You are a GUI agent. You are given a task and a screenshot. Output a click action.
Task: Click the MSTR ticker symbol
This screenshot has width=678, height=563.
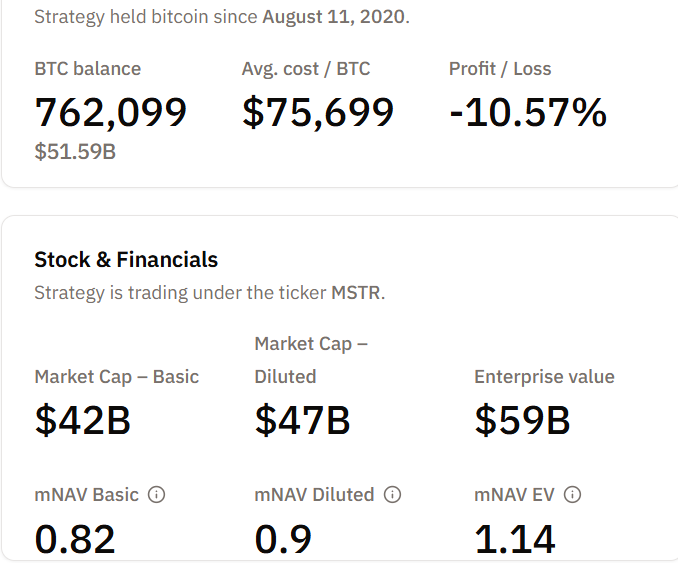tap(357, 293)
